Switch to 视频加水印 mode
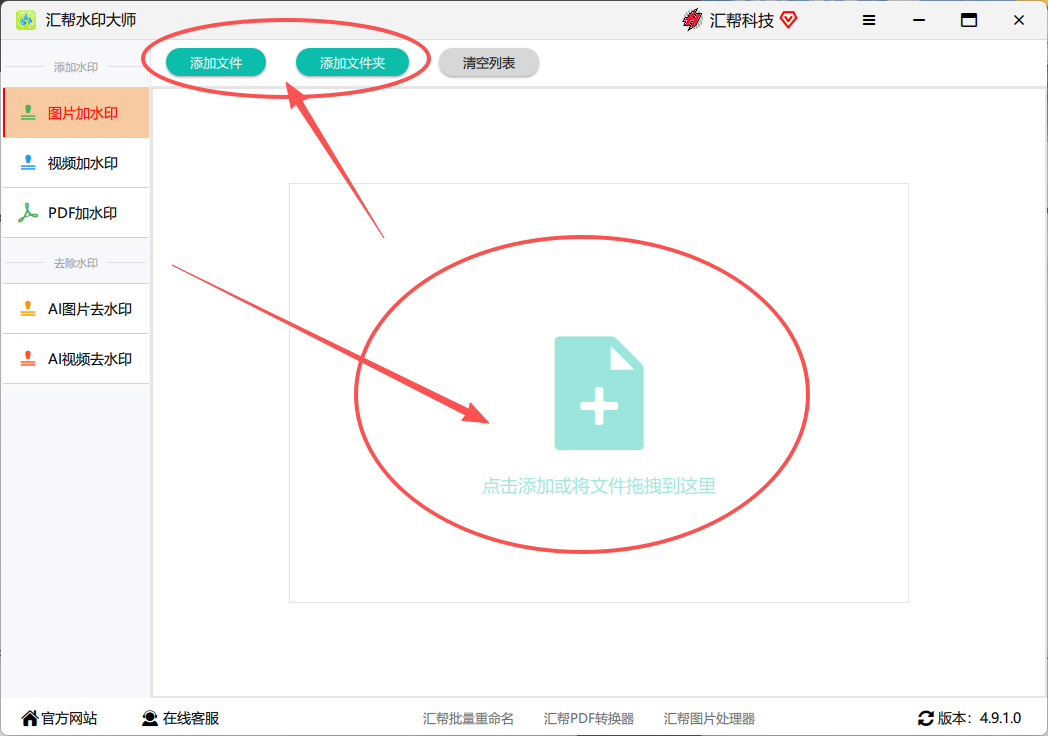Viewport: 1048px width, 736px height. pyautogui.click(x=76, y=163)
